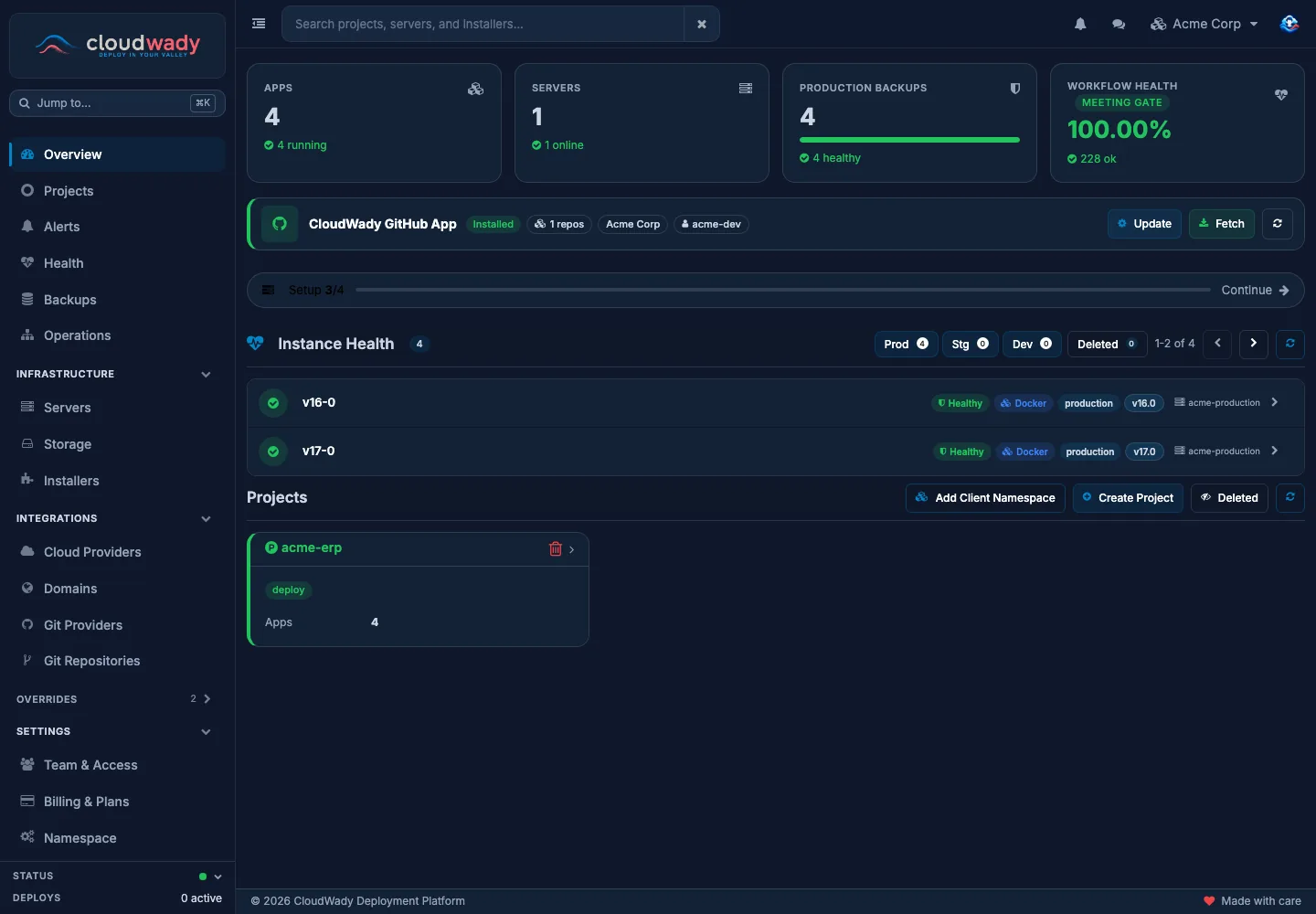Show Deleted instances filter
Viewport: 1316px width, 914px height.
click(1107, 344)
